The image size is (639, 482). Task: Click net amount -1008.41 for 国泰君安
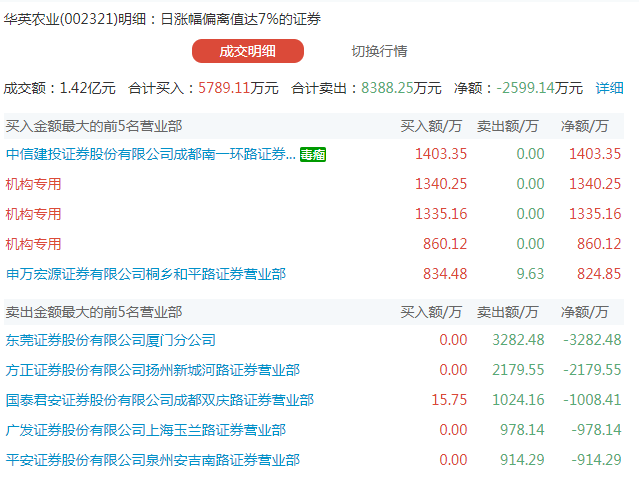click(x=593, y=400)
